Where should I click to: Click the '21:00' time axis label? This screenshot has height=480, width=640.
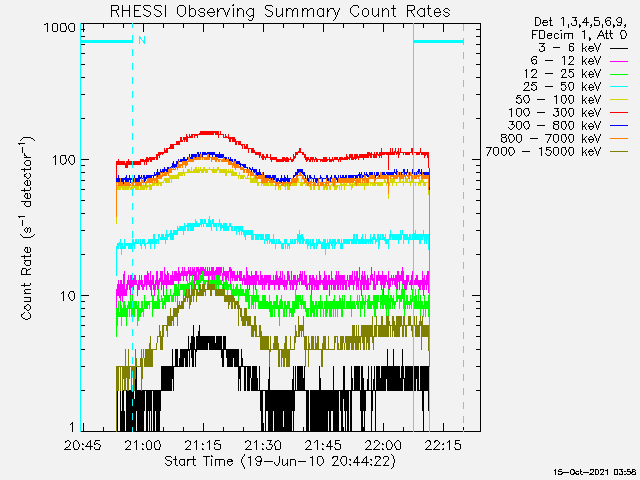[x=142, y=445]
